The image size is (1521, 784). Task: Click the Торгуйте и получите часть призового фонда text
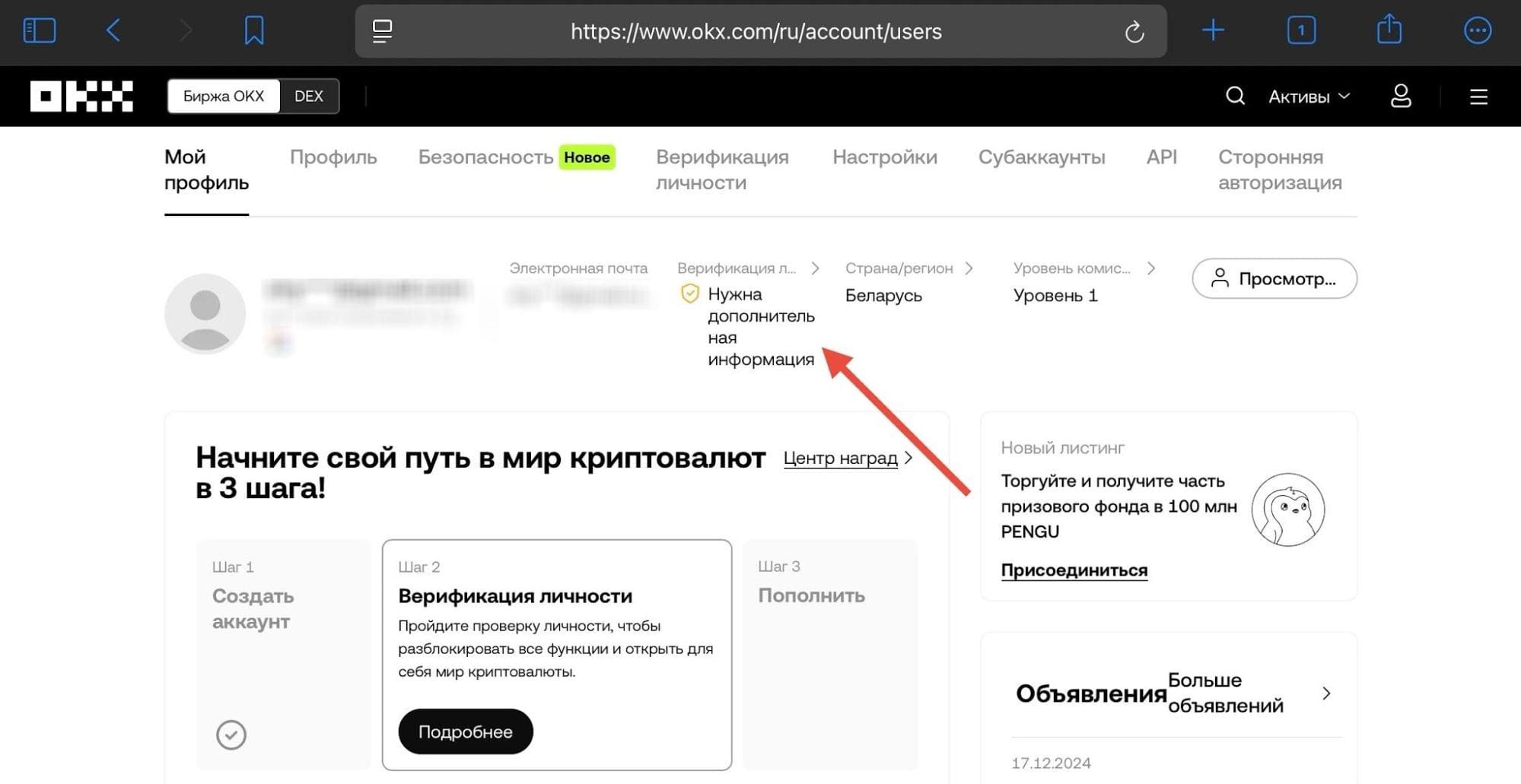pos(1118,506)
